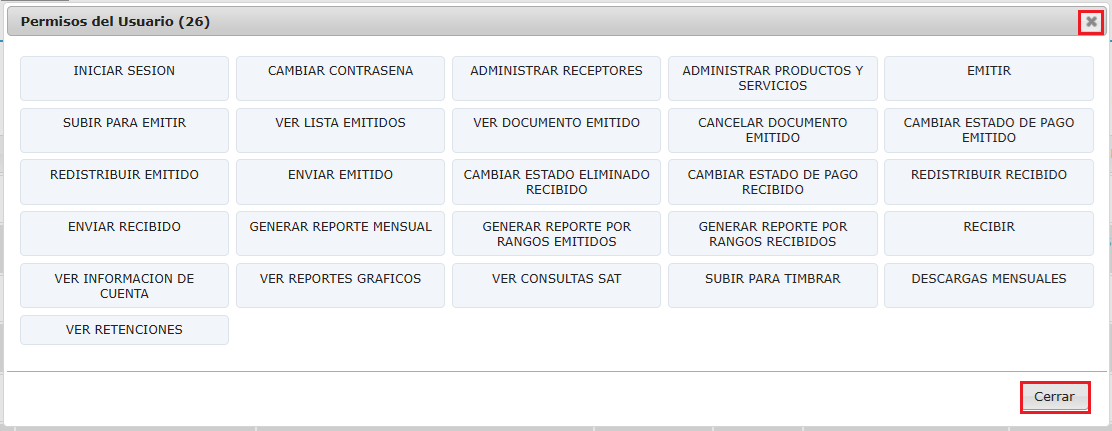Screen dimensions: 1112x431
Task: Select the GENERAR REPORTE MENSUAL tile
Action: click(340, 233)
